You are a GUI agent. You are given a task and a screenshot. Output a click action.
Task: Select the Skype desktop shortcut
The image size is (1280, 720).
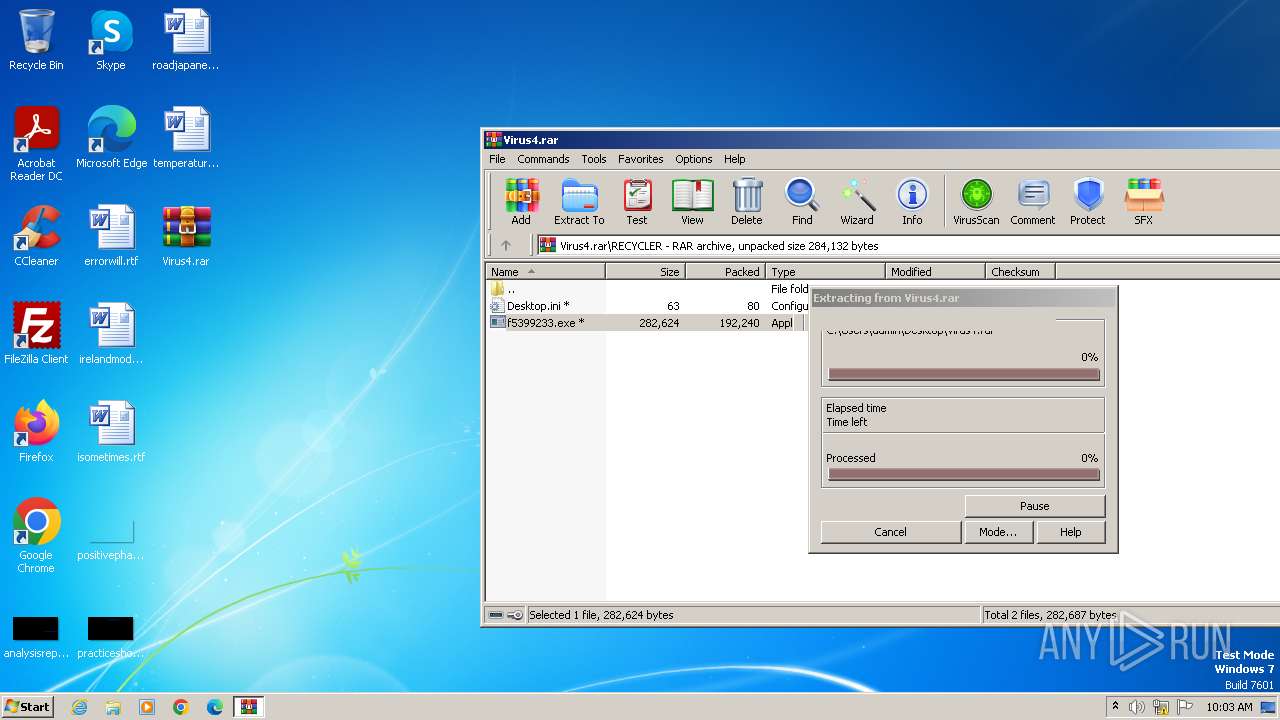[x=111, y=40]
